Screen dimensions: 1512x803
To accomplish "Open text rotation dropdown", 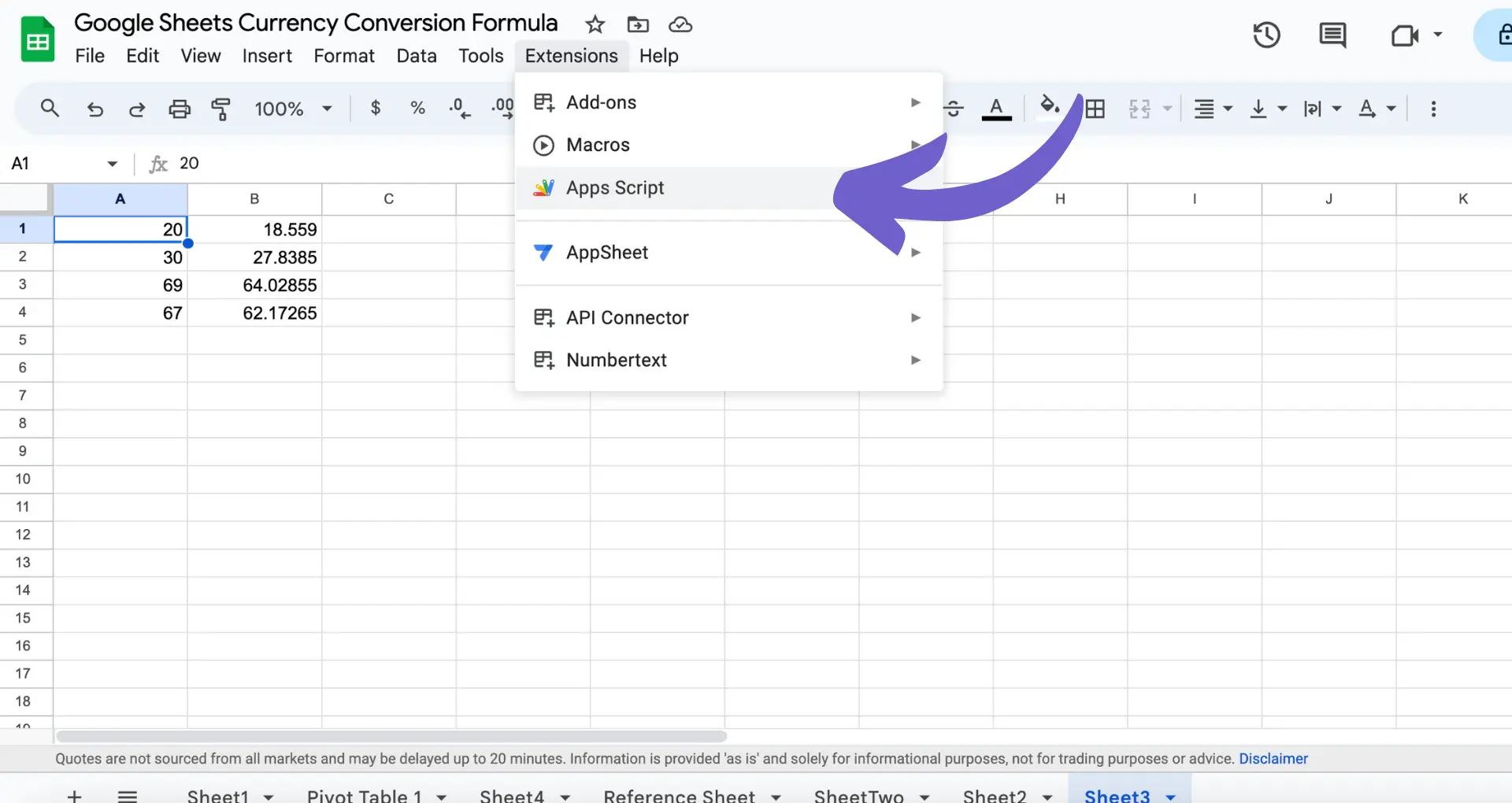I will point(1377,109).
